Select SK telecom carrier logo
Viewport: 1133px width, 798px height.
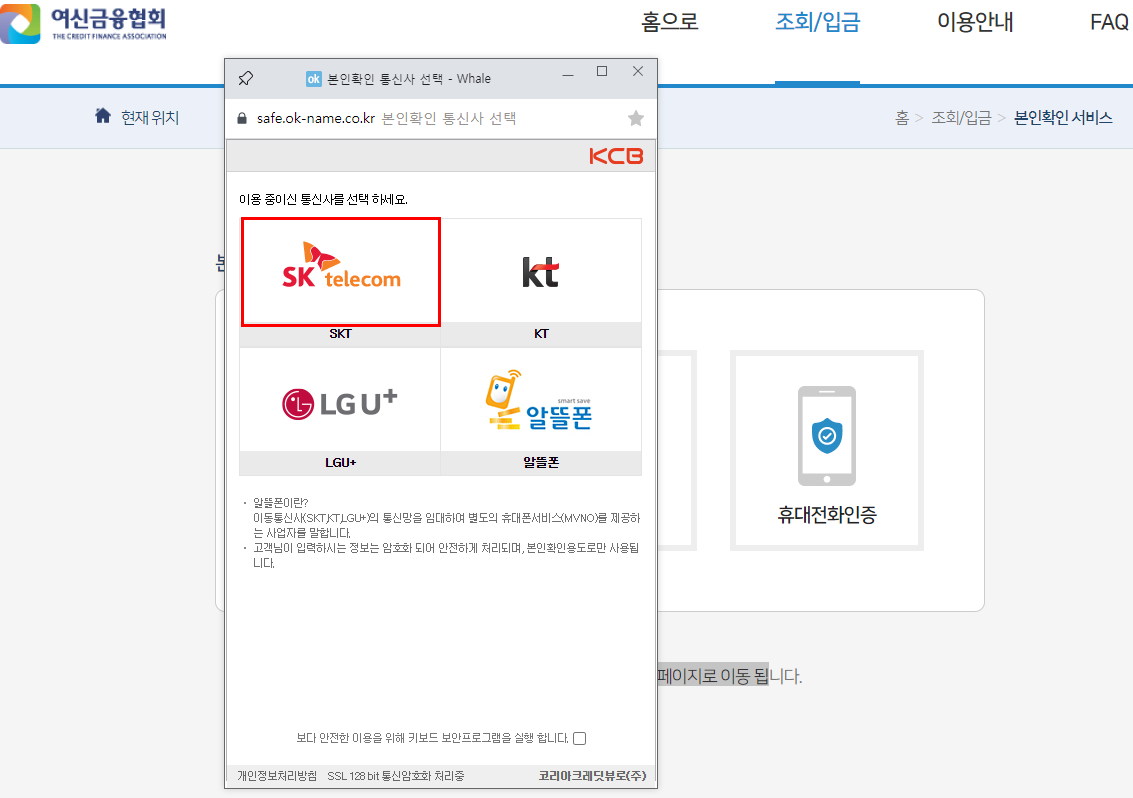pyautogui.click(x=341, y=267)
